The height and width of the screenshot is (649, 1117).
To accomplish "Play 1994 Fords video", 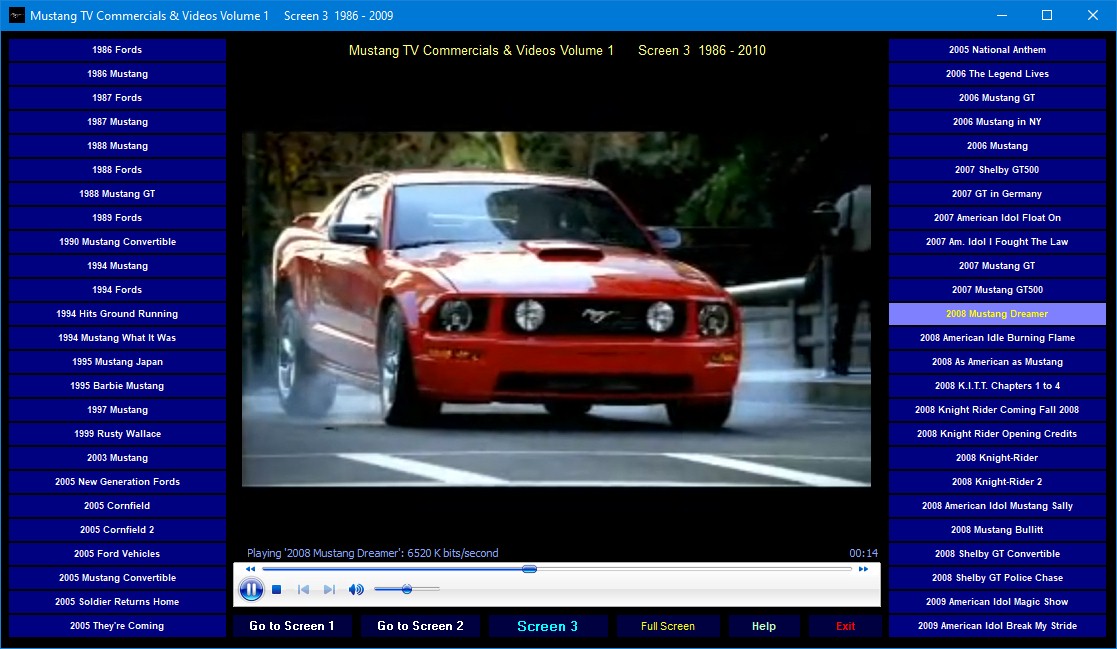I will [x=118, y=290].
